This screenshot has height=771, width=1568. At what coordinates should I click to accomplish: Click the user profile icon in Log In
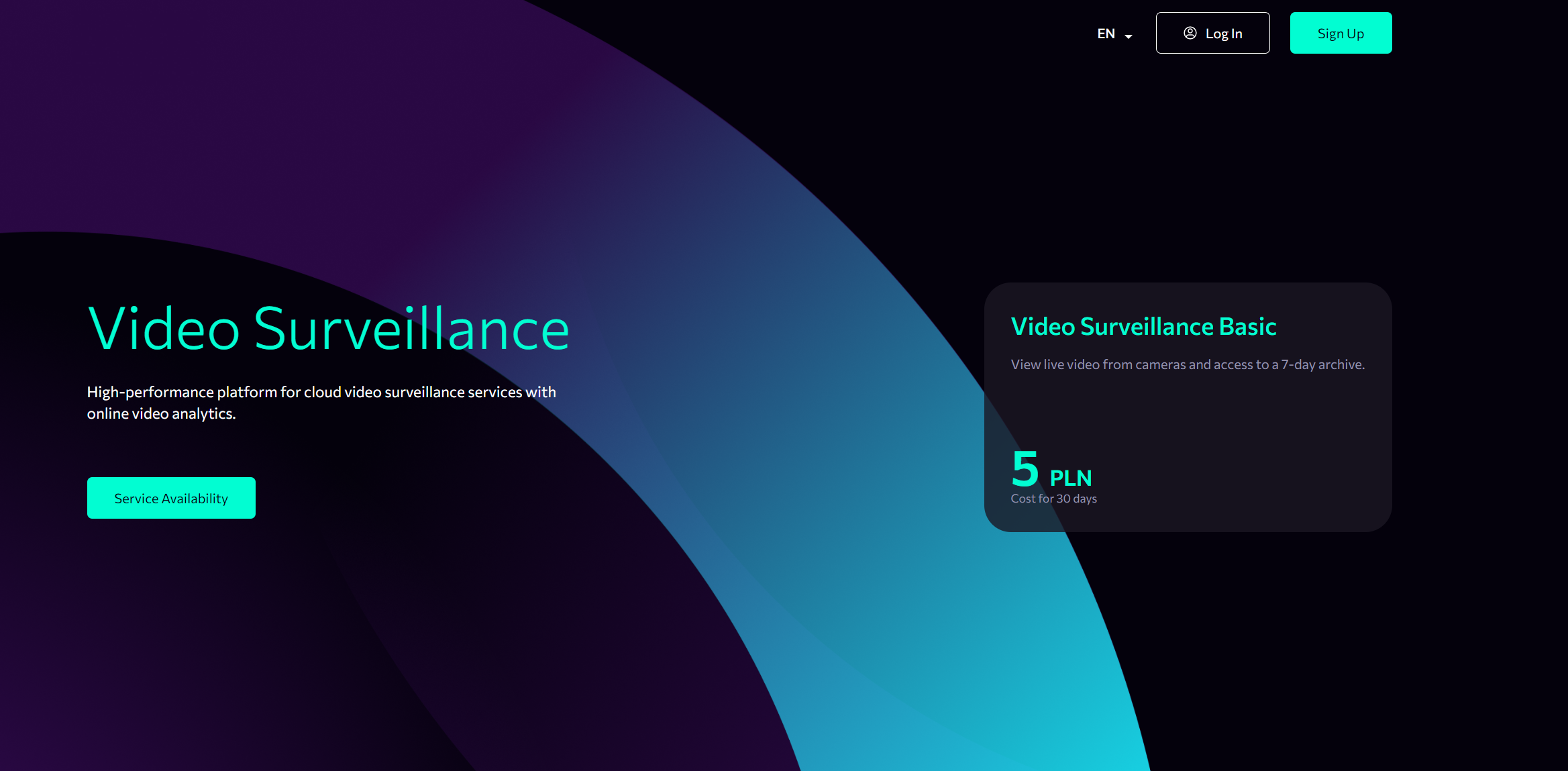pyautogui.click(x=1190, y=33)
